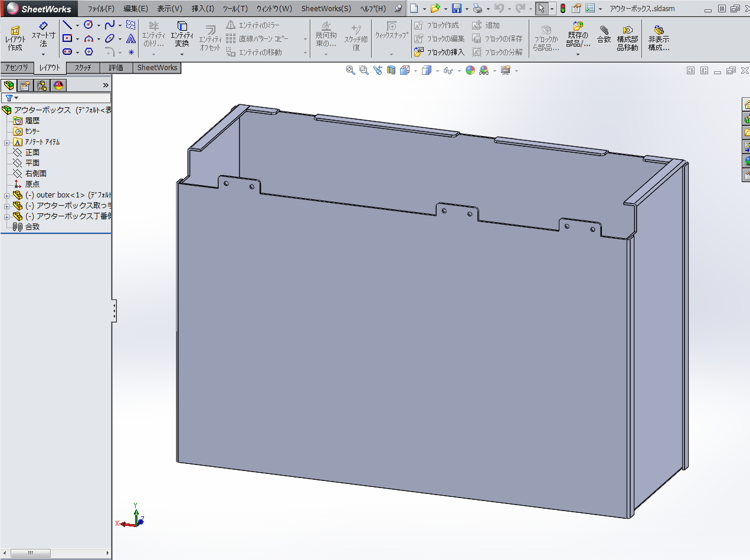750x560 pixels.
Task: Open the 表示(V) menu
Action: [x=170, y=9]
